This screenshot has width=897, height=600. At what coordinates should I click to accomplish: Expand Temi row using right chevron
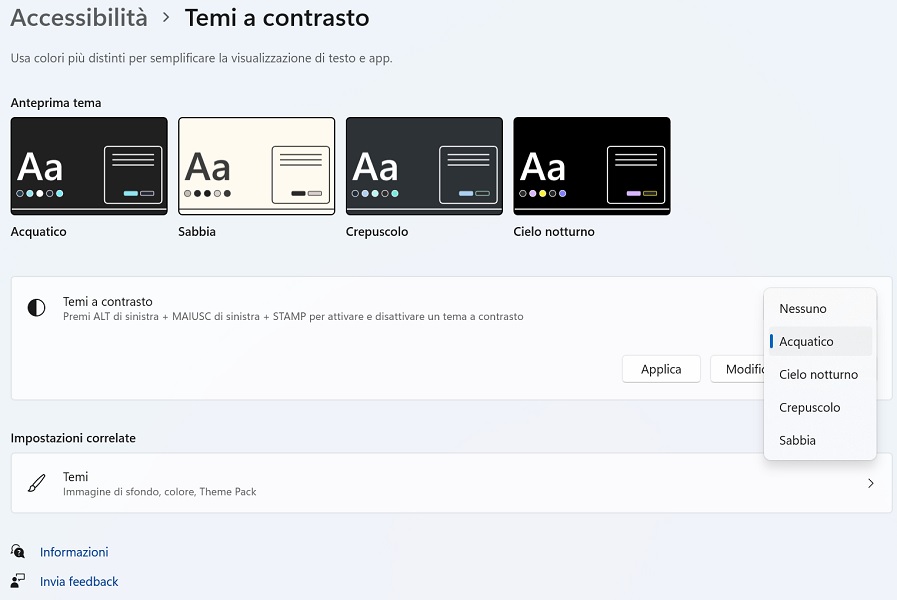click(x=870, y=484)
